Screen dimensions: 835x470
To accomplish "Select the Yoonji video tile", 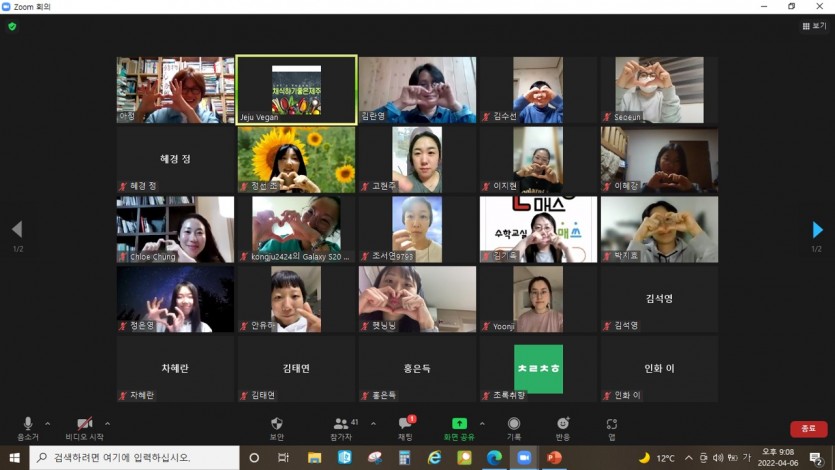I will tap(538, 299).
